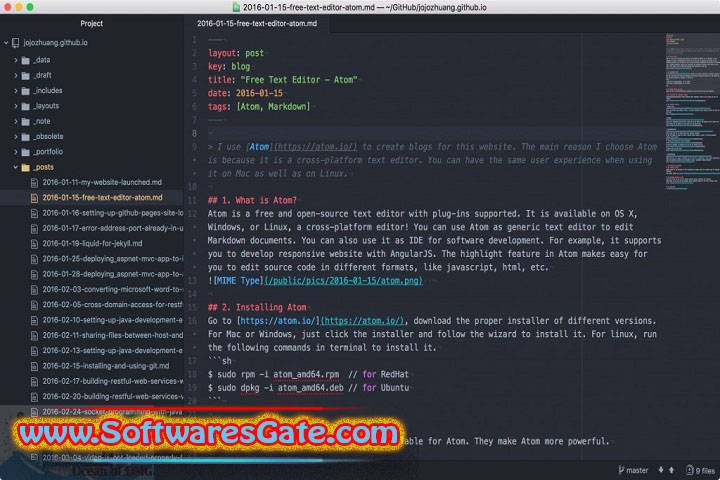The height and width of the screenshot is (480, 720).
Task: Click the 'layout: post' front matter line
Action: (x=236, y=53)
